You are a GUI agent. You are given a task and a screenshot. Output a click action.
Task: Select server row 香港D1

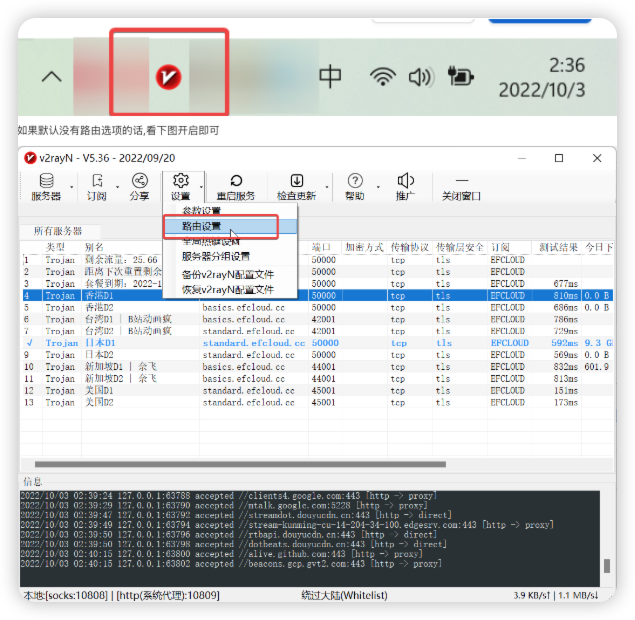point(318,296)
